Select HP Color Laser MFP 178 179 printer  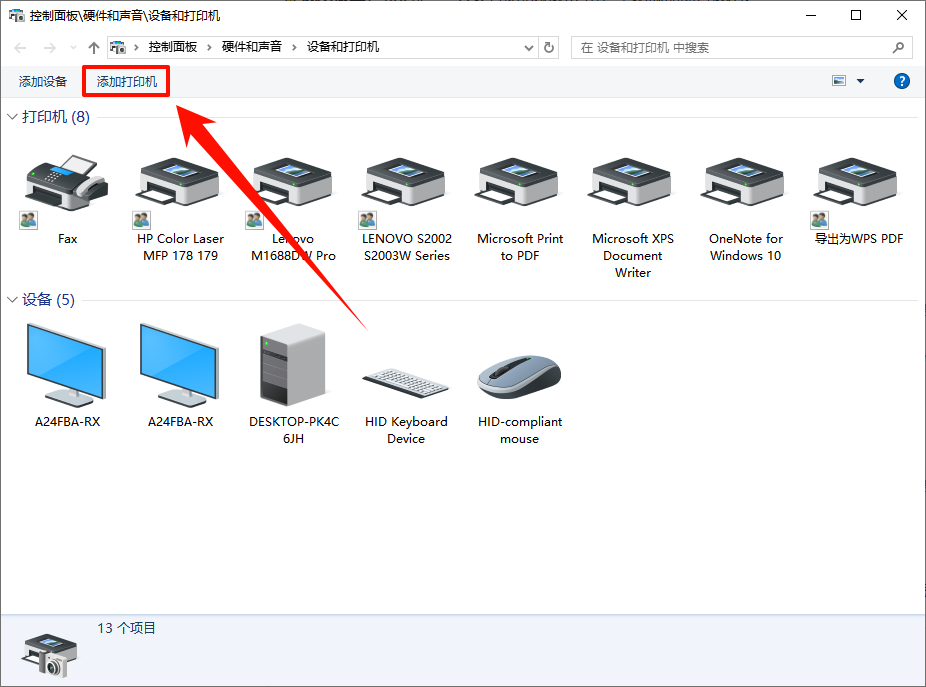coord(180,183)
